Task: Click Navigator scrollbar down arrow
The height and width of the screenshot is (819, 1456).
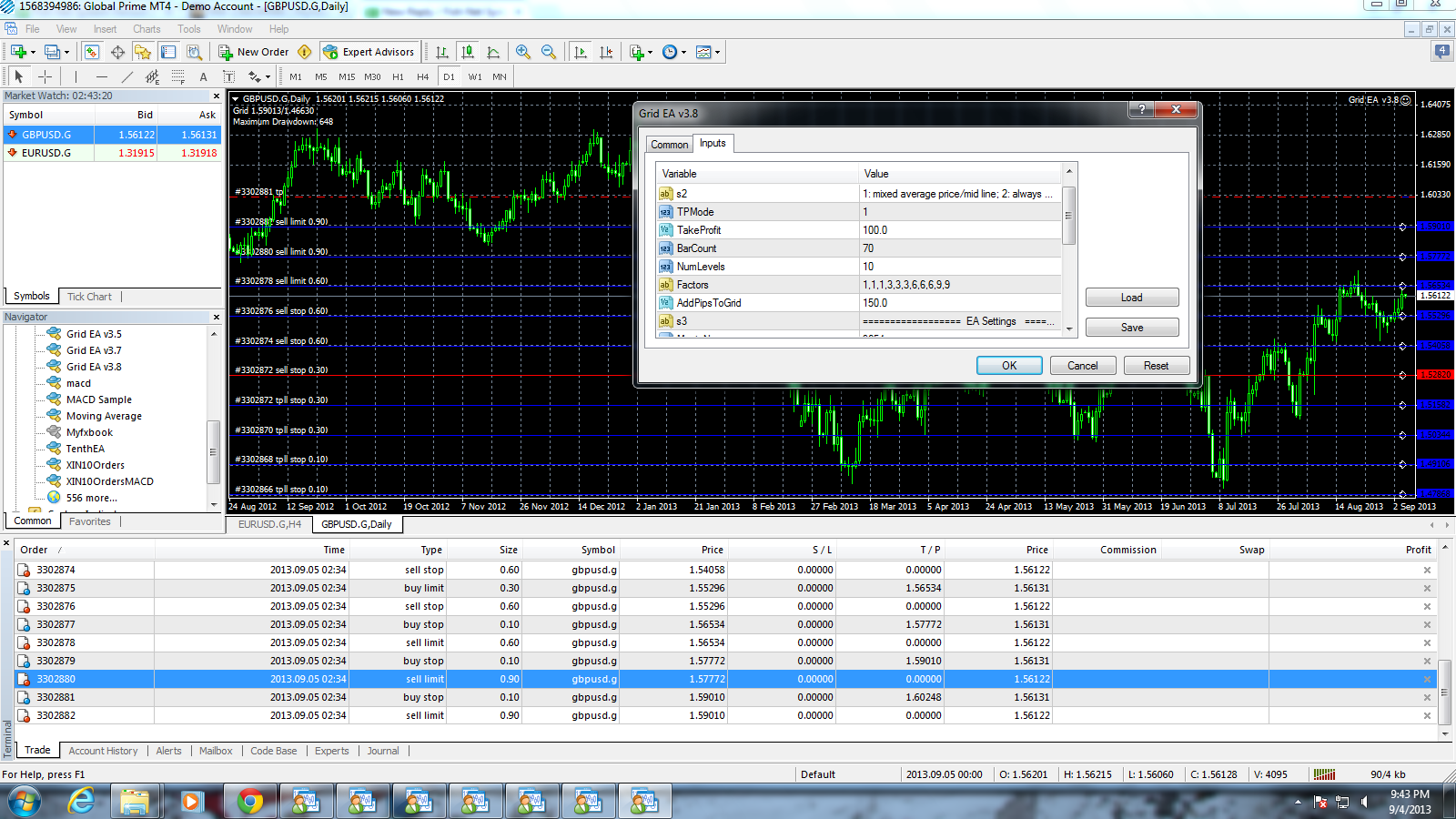Action: (214, 505)
